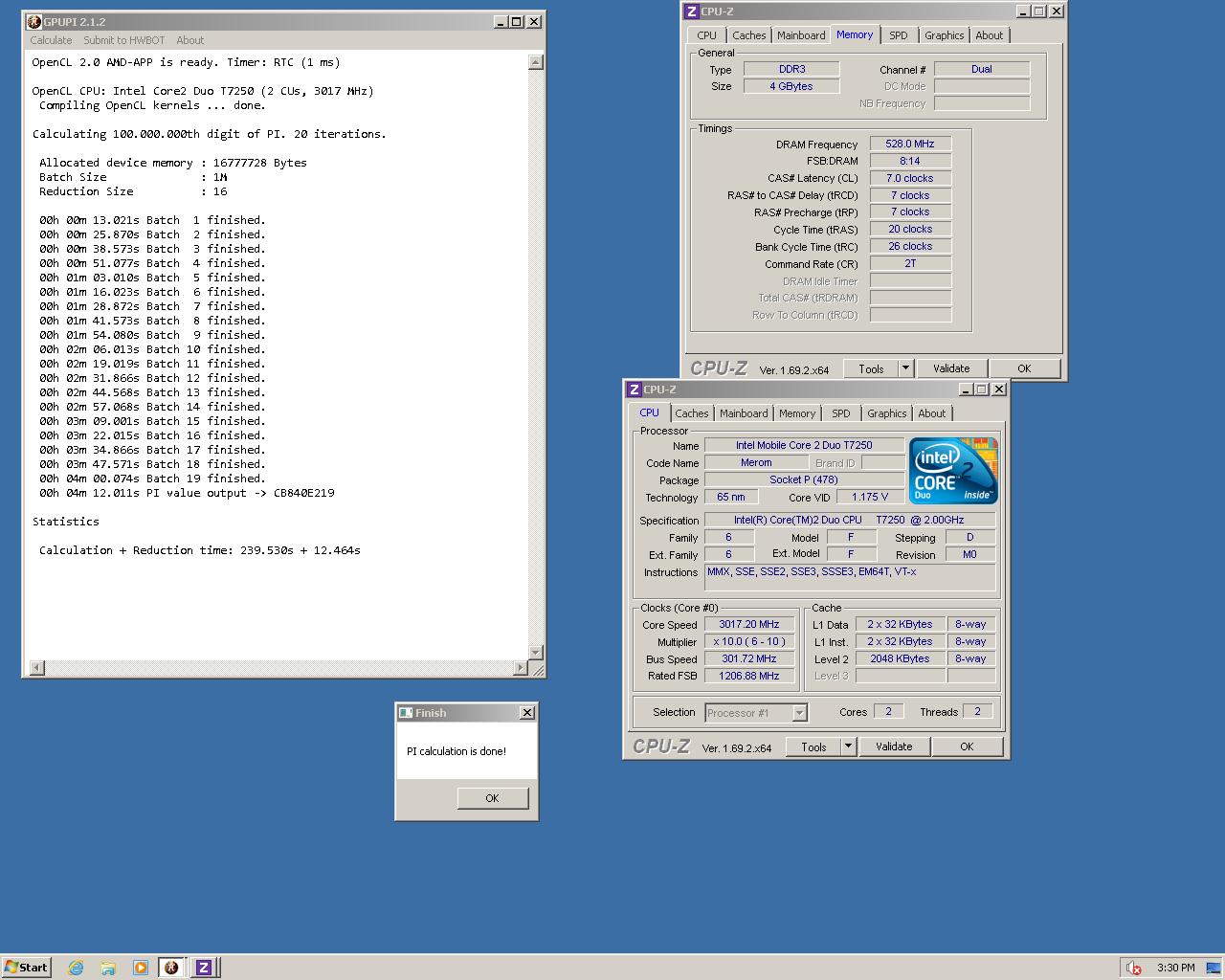Image resolution: width=1225 pixels, height=980 pixels.
Task: Launch the Windows Media Player taskbar icon
Action: (x=141, y=968)
